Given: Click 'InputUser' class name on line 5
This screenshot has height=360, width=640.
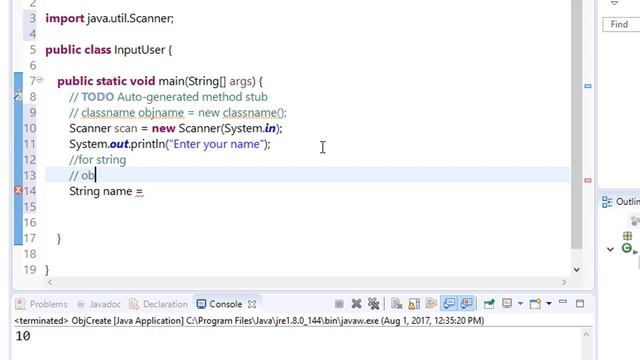Looking at the screenshot, I should pyautogui.click(x=139, y=50).
